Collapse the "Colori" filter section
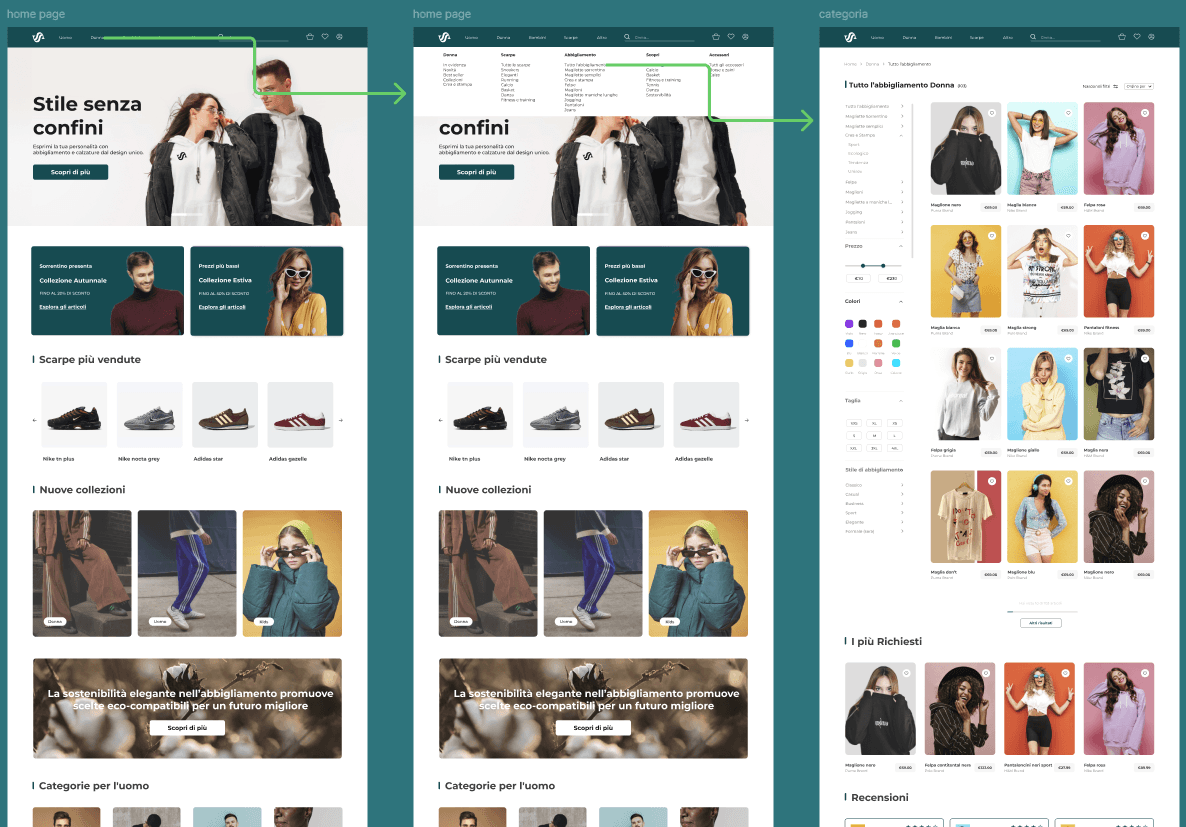The width and height of the screenshot is (1186, 827). (901, 301)
